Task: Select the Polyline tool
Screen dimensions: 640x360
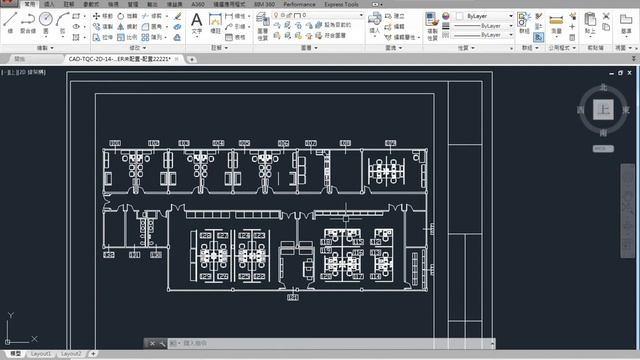Action: coord(28,22)
